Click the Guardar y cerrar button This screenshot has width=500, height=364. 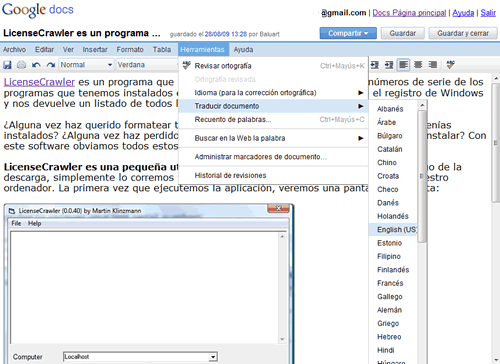click(x=463, y=33)
